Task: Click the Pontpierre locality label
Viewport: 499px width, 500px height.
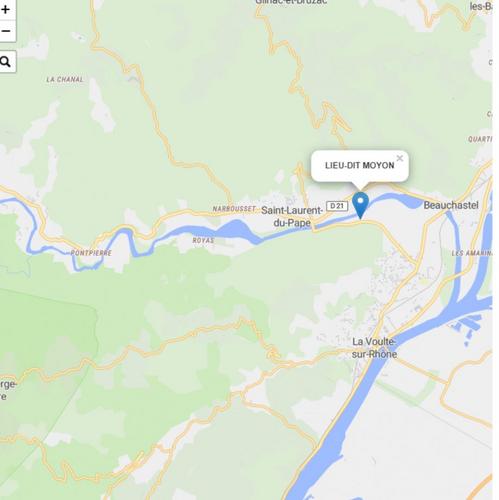Action: 91,253
